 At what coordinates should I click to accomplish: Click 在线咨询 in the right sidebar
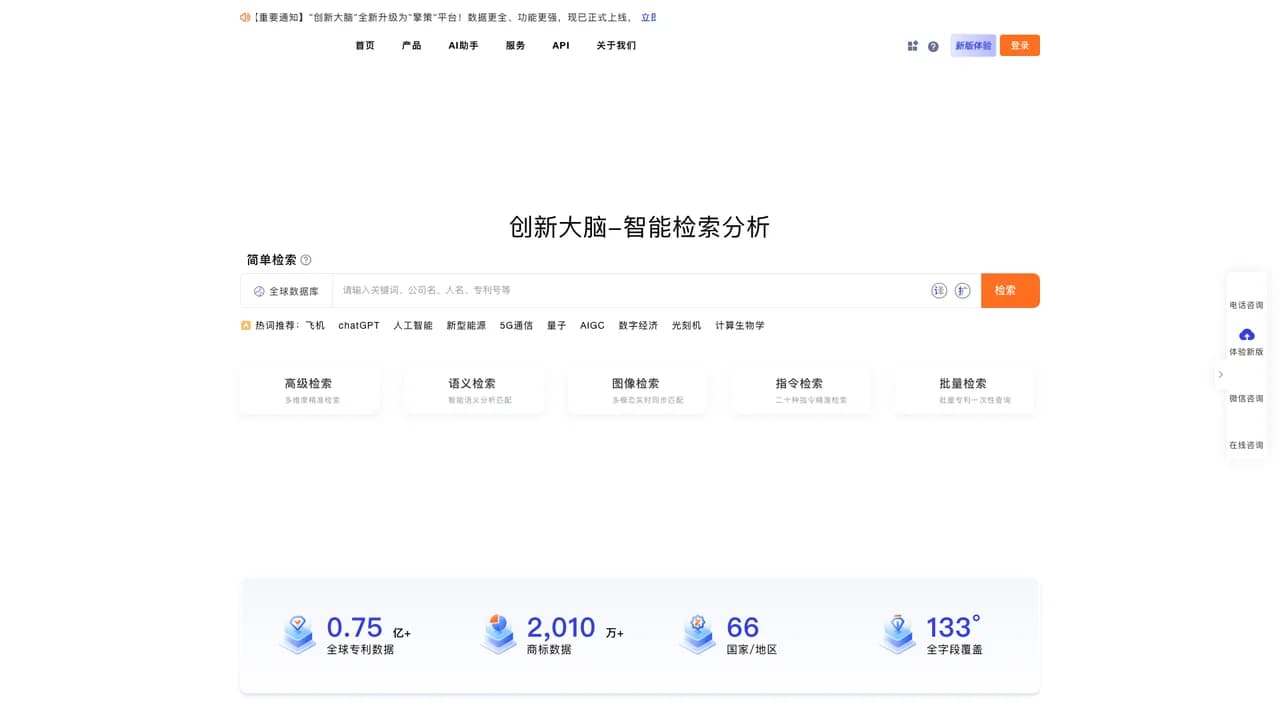pos(1246,445)
